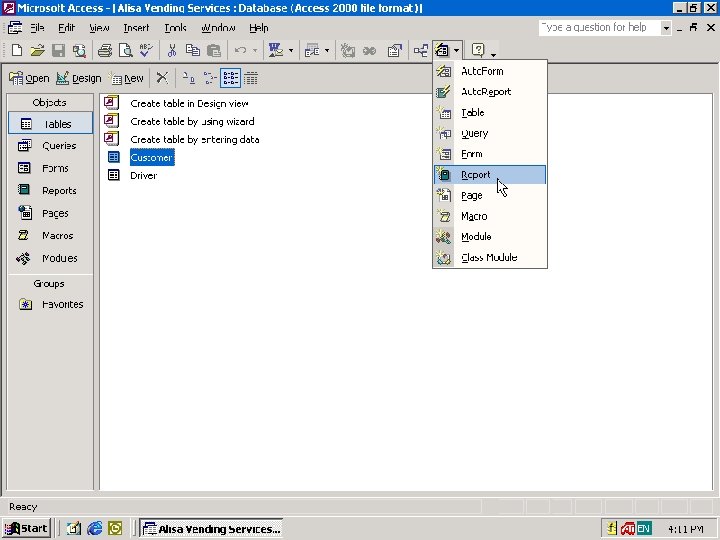Choose Macro from New Object menu
The image size is (720, 540).
click(490, 216)
